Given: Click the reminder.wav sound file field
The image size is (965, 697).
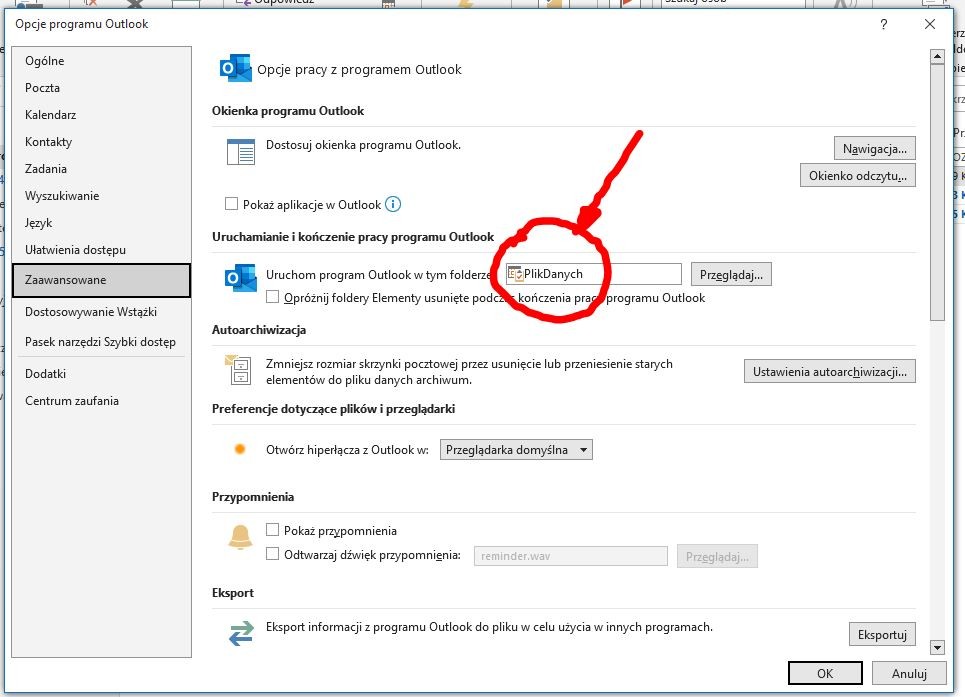Looking at the screenshot, I should 571,556.
